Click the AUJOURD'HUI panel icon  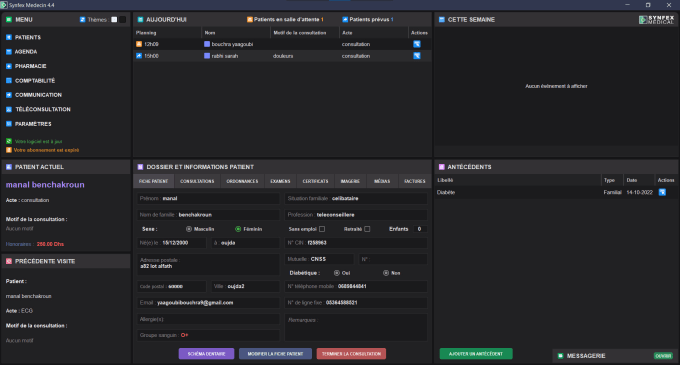140,20
